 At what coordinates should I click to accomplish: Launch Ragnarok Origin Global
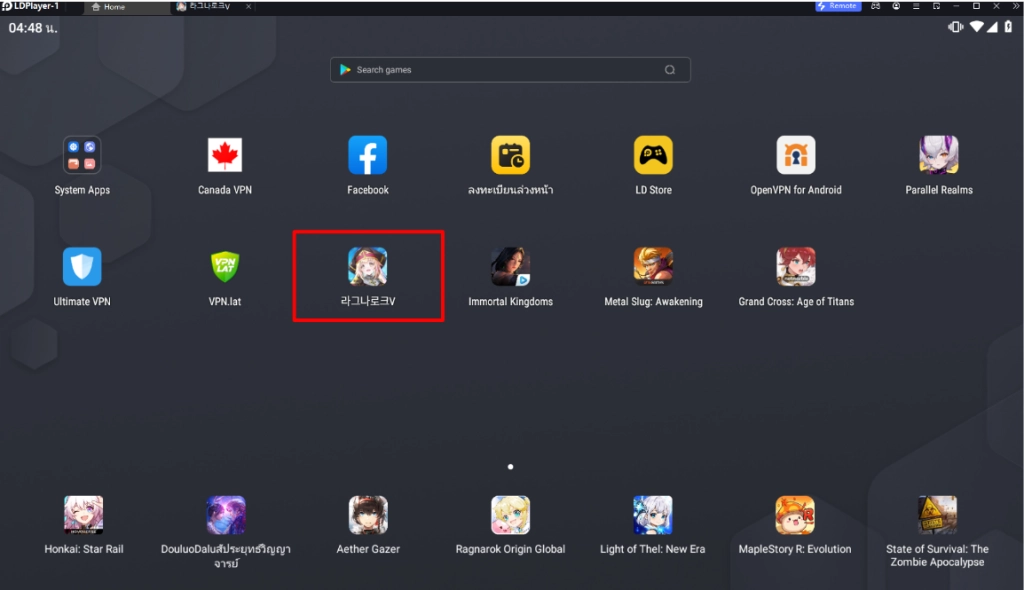click(511, 515)
